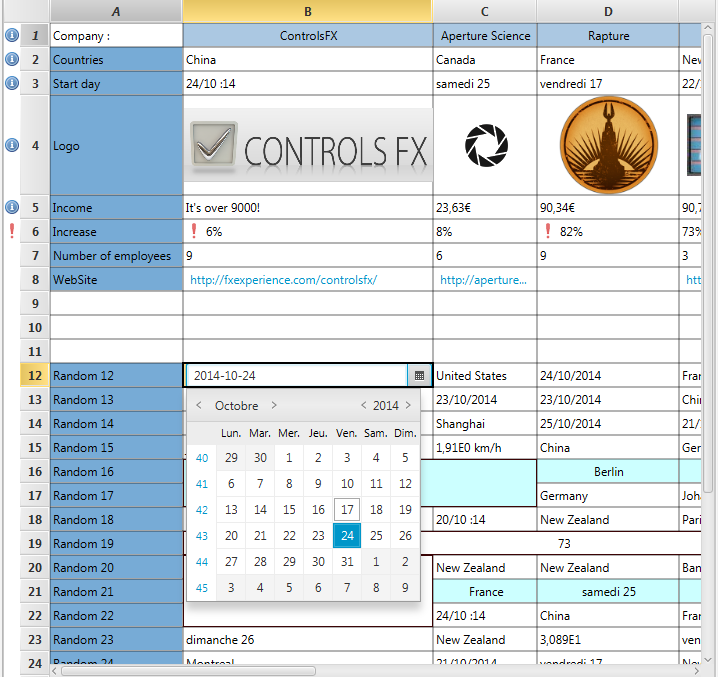Go to previous month before Octobre
This screenshot has height=677, width=718.
coord(199,405)
